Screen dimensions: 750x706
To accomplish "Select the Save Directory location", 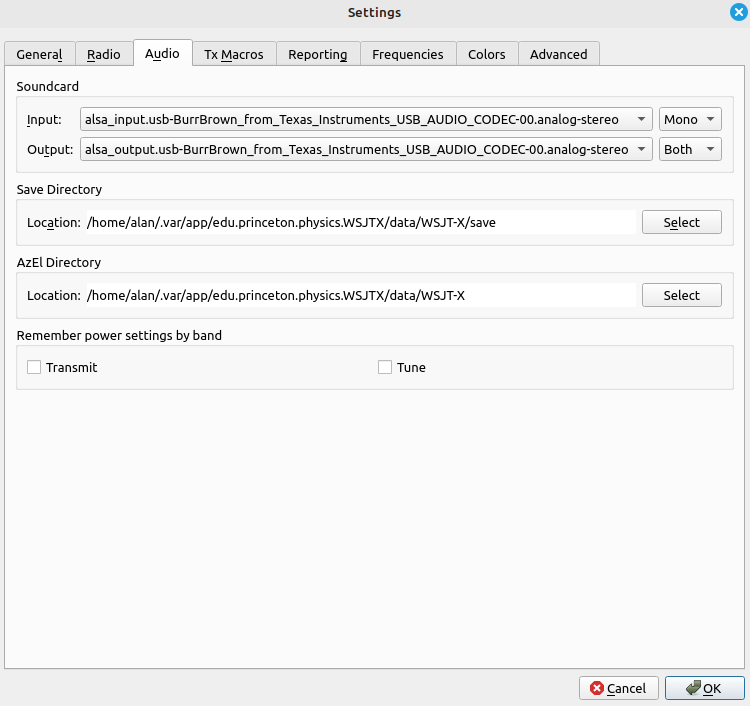I will (x=681, y=222).
